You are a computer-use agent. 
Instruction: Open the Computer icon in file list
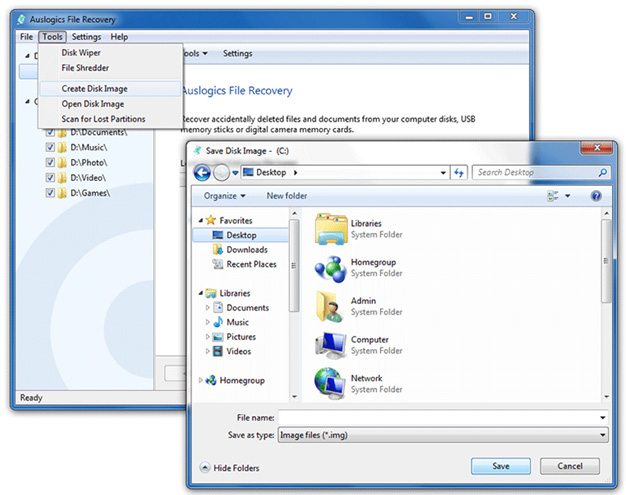pyautogui.click(x=330, y=345)
